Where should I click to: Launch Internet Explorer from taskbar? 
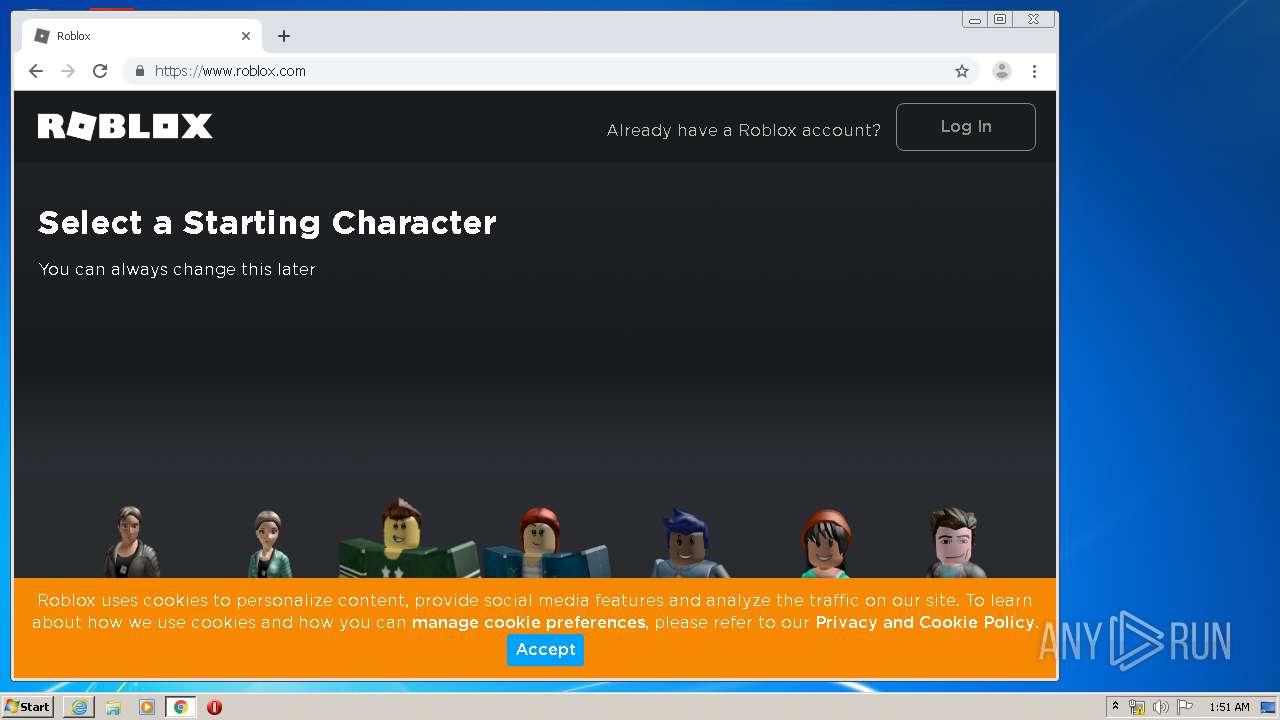(x=79, y=707)
